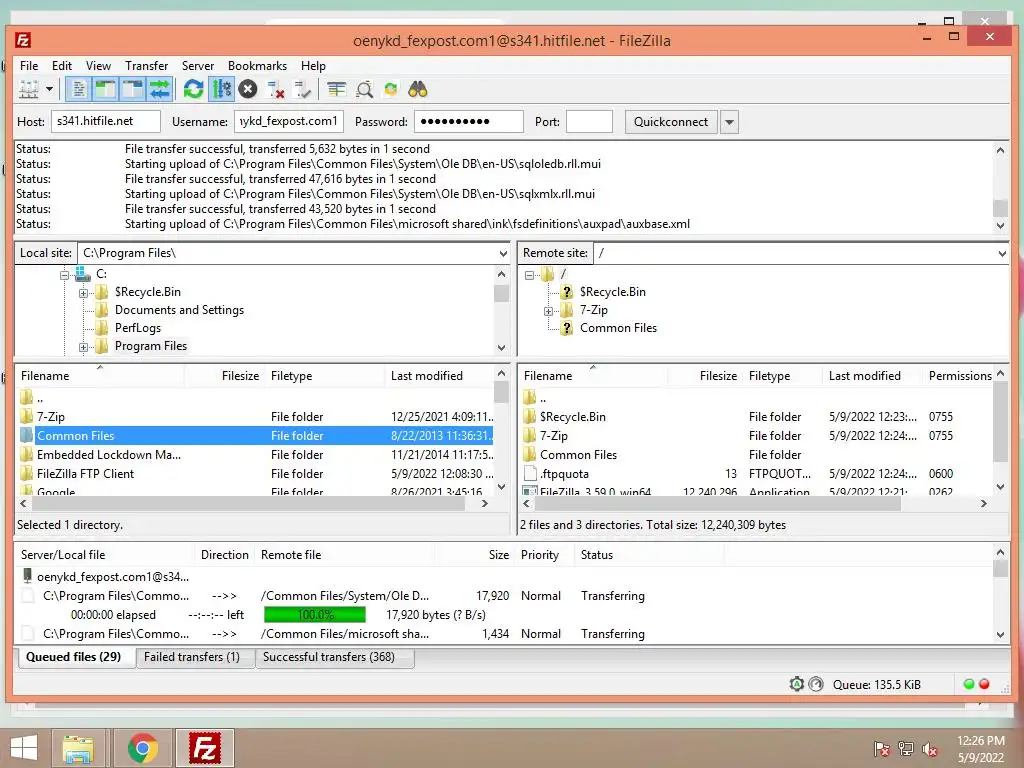This screenshot has height=768, width=1024.
Task: Toggle remote directory tree display
Action: (132, 89)
